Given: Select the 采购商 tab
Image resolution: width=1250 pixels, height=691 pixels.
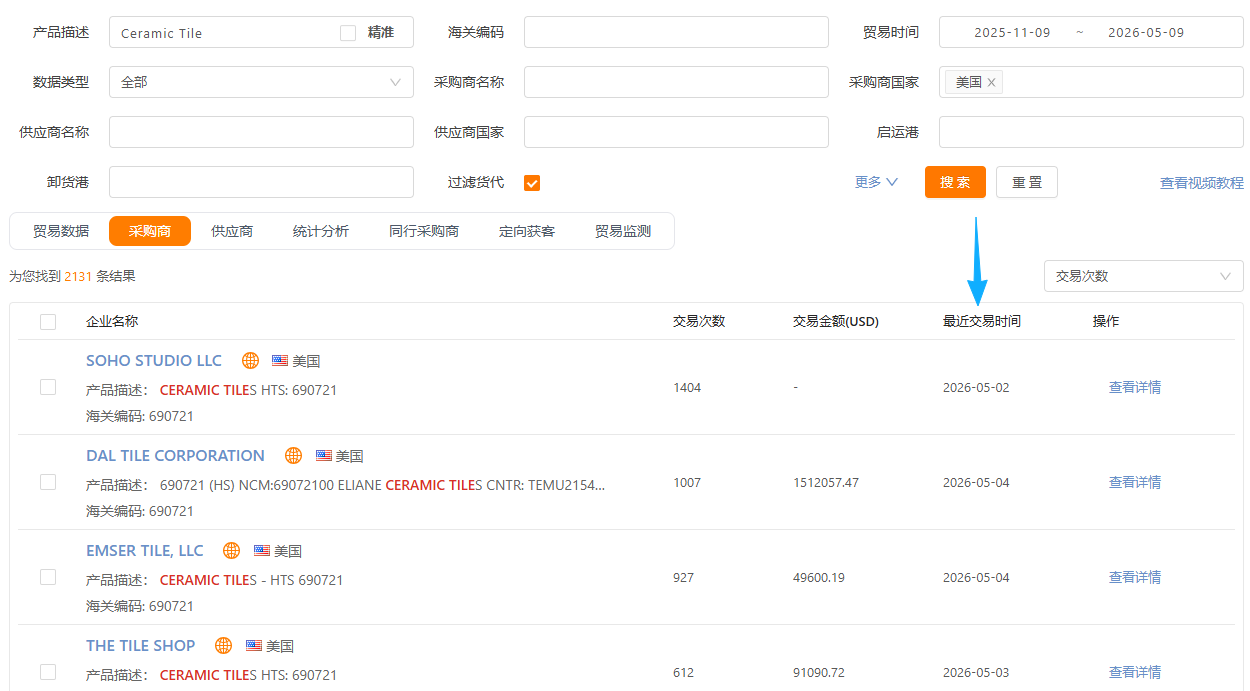Looking at the screenshot, I should [150, 231].
